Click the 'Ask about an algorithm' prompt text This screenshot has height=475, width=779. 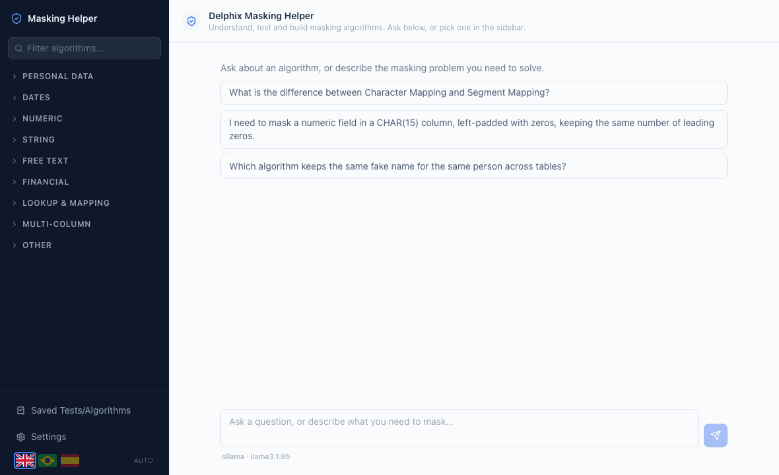pyautogui.click(x=382, y=68)
